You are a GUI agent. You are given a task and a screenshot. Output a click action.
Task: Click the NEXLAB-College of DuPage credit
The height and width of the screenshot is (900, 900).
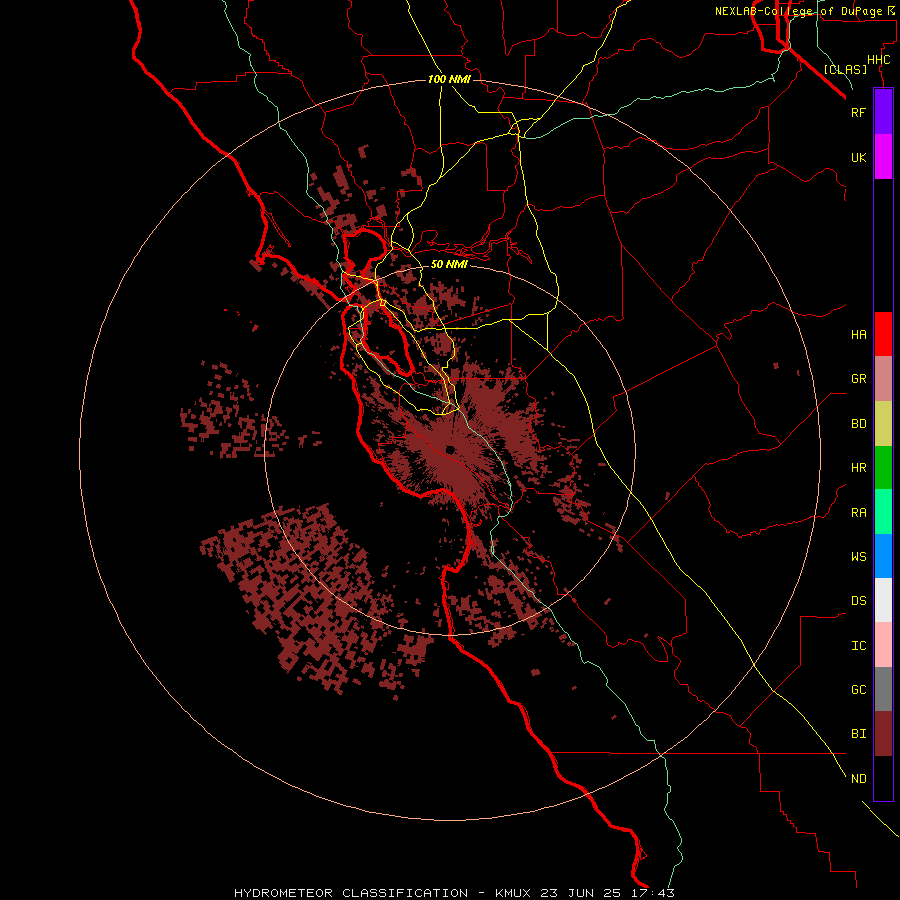click(x=801, y=11)
